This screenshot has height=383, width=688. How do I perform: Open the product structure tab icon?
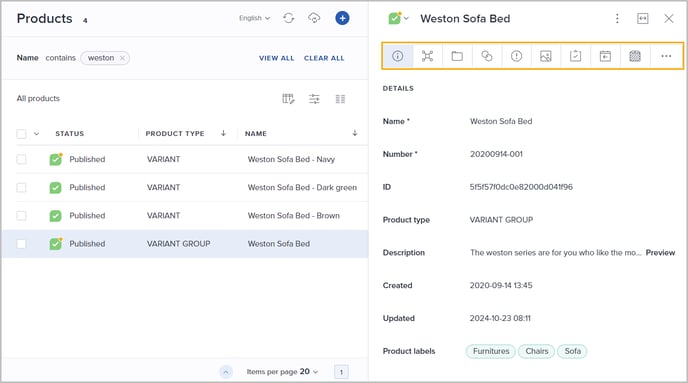pyautogui.click(x=427, y=56)
